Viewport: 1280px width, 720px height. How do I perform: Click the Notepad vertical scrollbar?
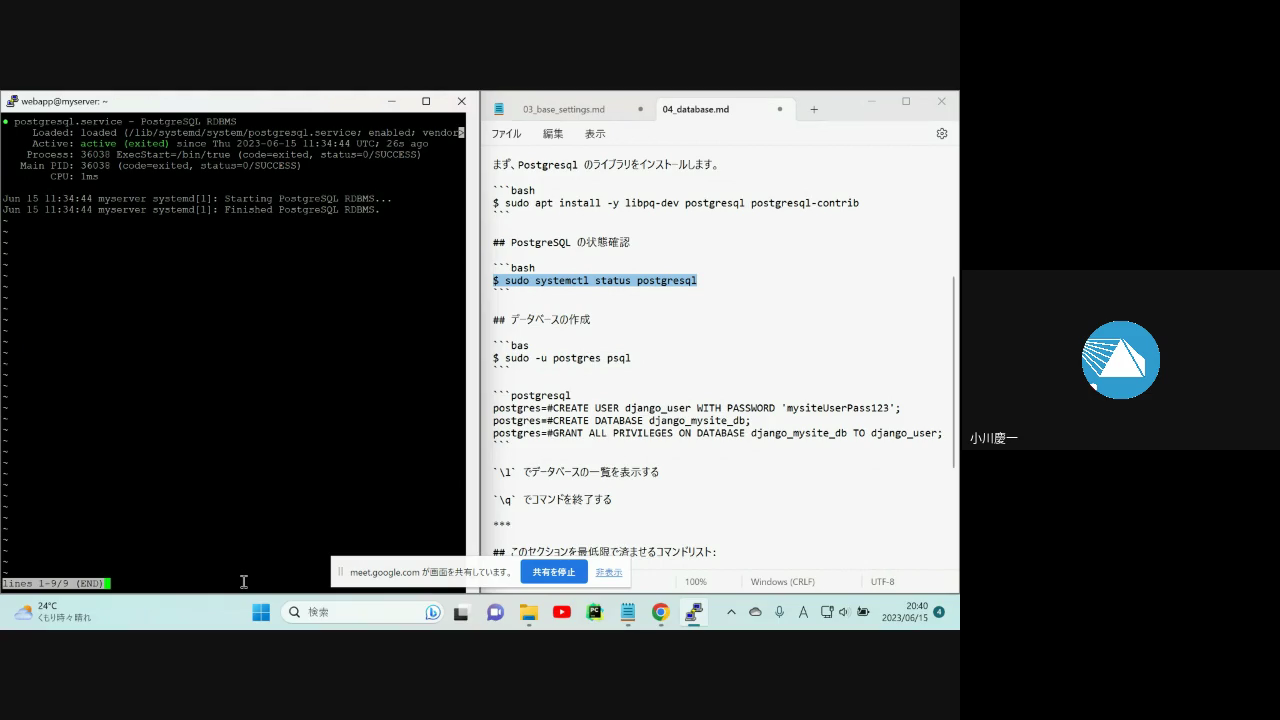(x=953, y=370)
